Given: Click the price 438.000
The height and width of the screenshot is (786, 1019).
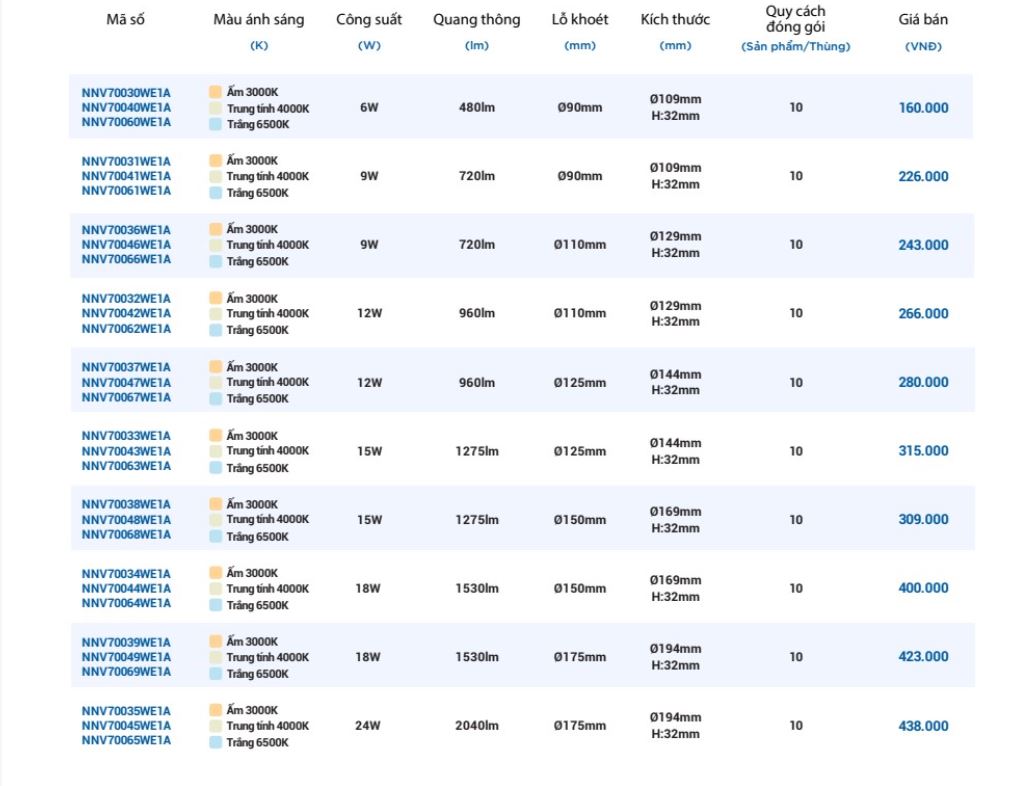Looking at the screenshot, I should [923, 726].
